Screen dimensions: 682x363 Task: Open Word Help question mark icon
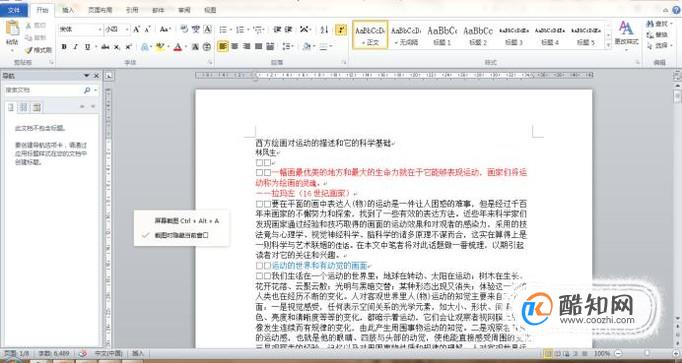pyautogui.click(x=676, y=10)
